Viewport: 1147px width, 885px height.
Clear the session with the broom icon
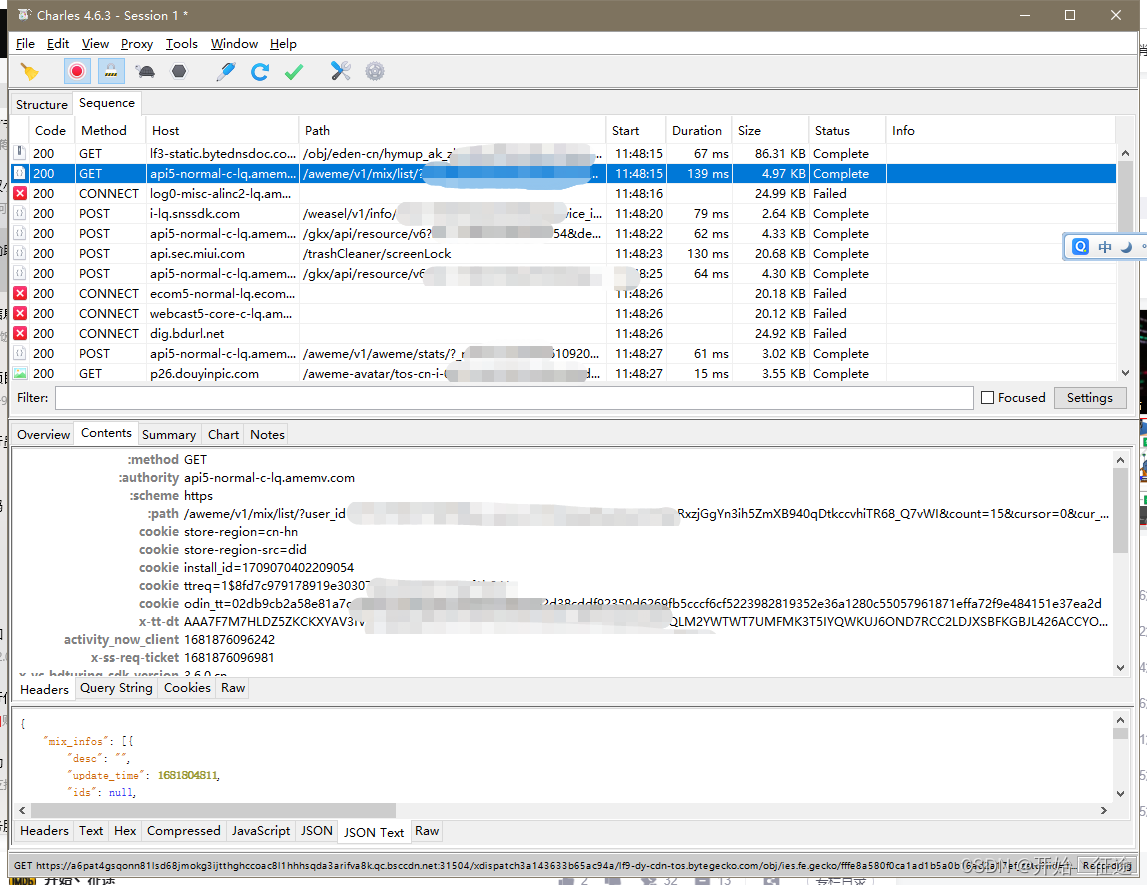(29, 71)
